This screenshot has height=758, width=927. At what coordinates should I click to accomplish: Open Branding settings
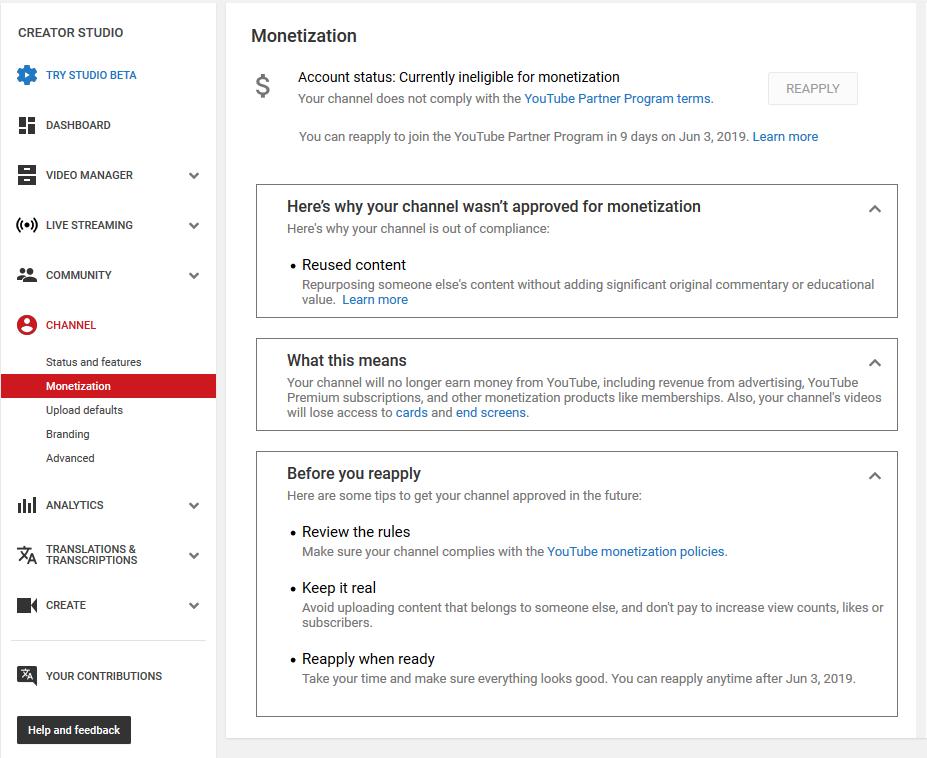pyautogui.click(x=68, y=434)
